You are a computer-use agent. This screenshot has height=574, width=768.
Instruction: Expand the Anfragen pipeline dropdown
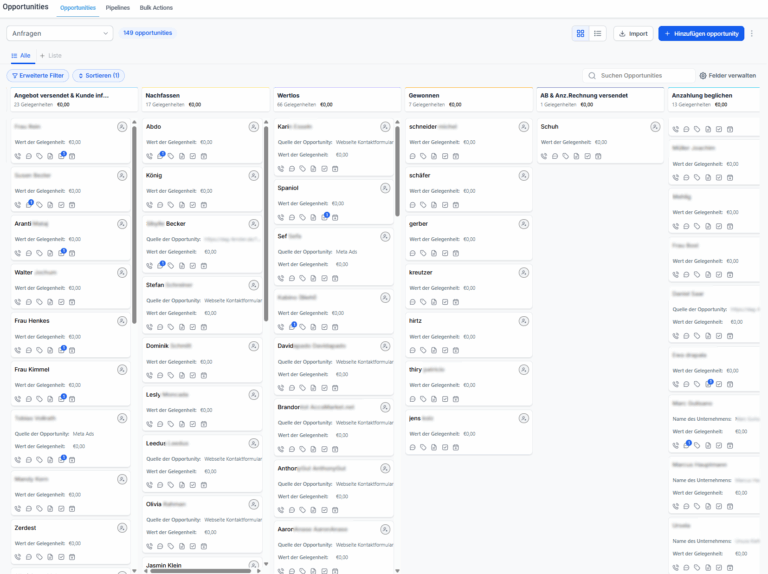coord(60,33)
